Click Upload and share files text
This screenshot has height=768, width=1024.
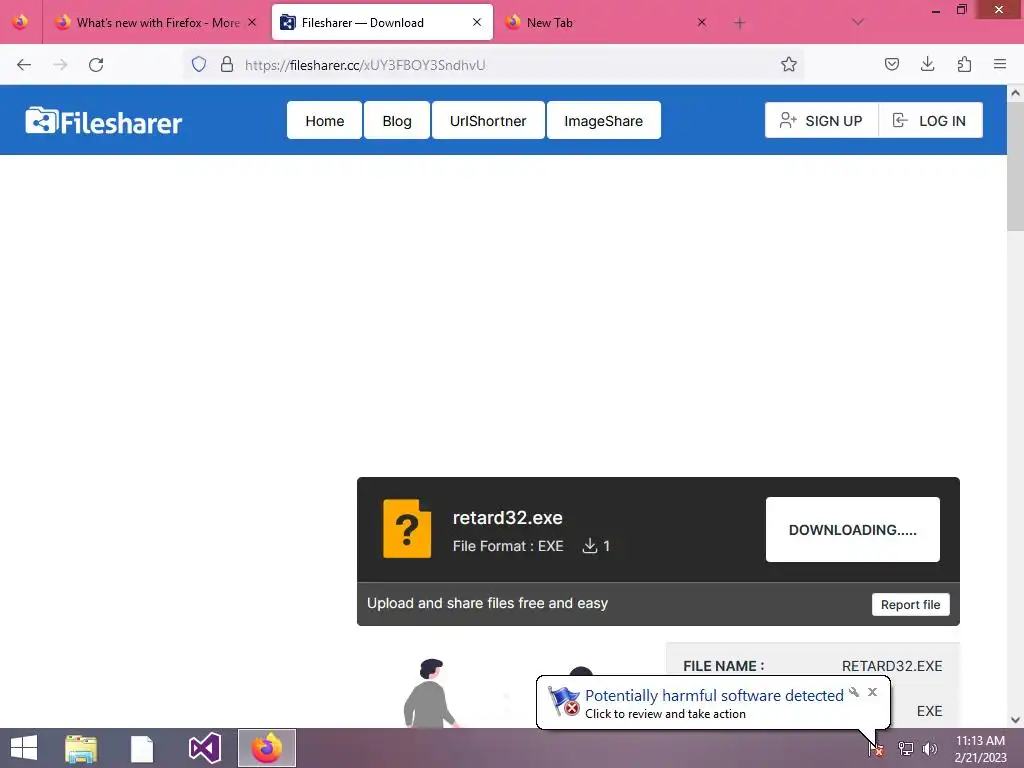coord(487,603)
